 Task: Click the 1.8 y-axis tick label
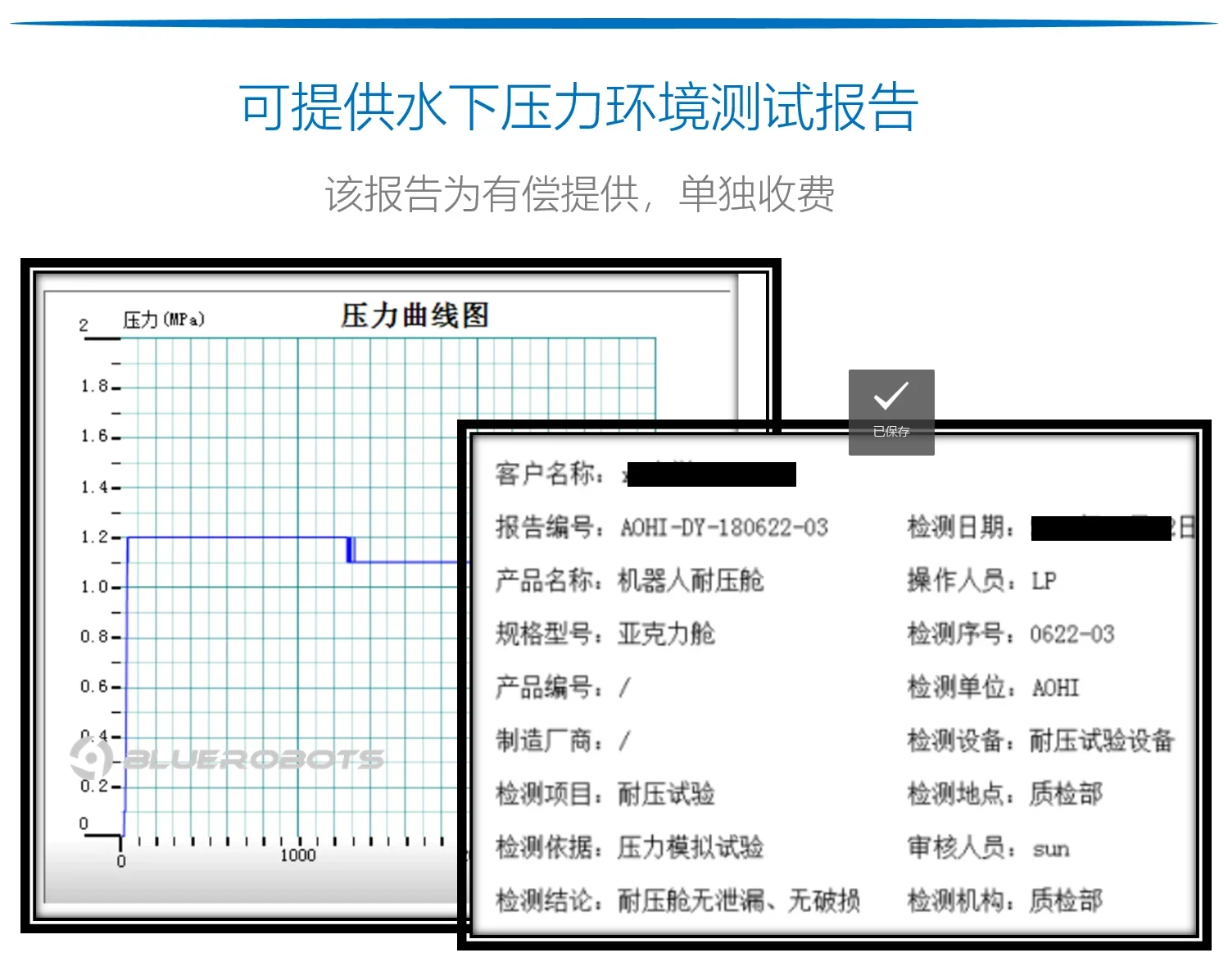pyautogui.click(x=94, y=386)
